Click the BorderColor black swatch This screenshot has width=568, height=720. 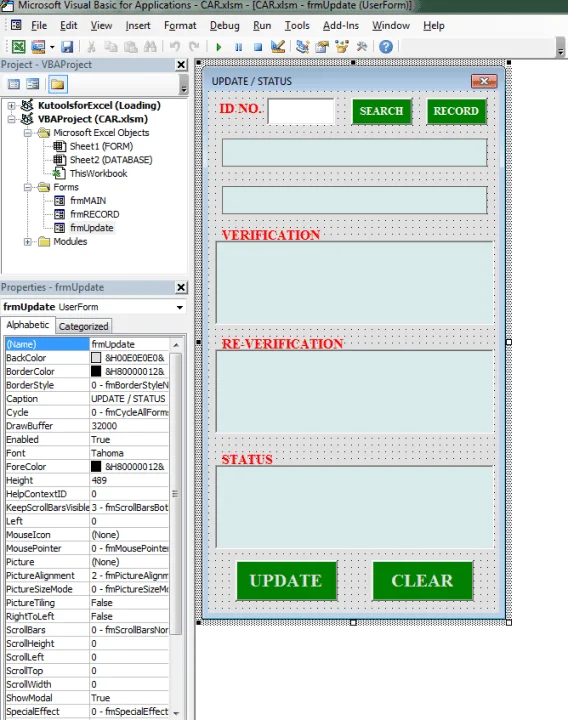point(96,371)
